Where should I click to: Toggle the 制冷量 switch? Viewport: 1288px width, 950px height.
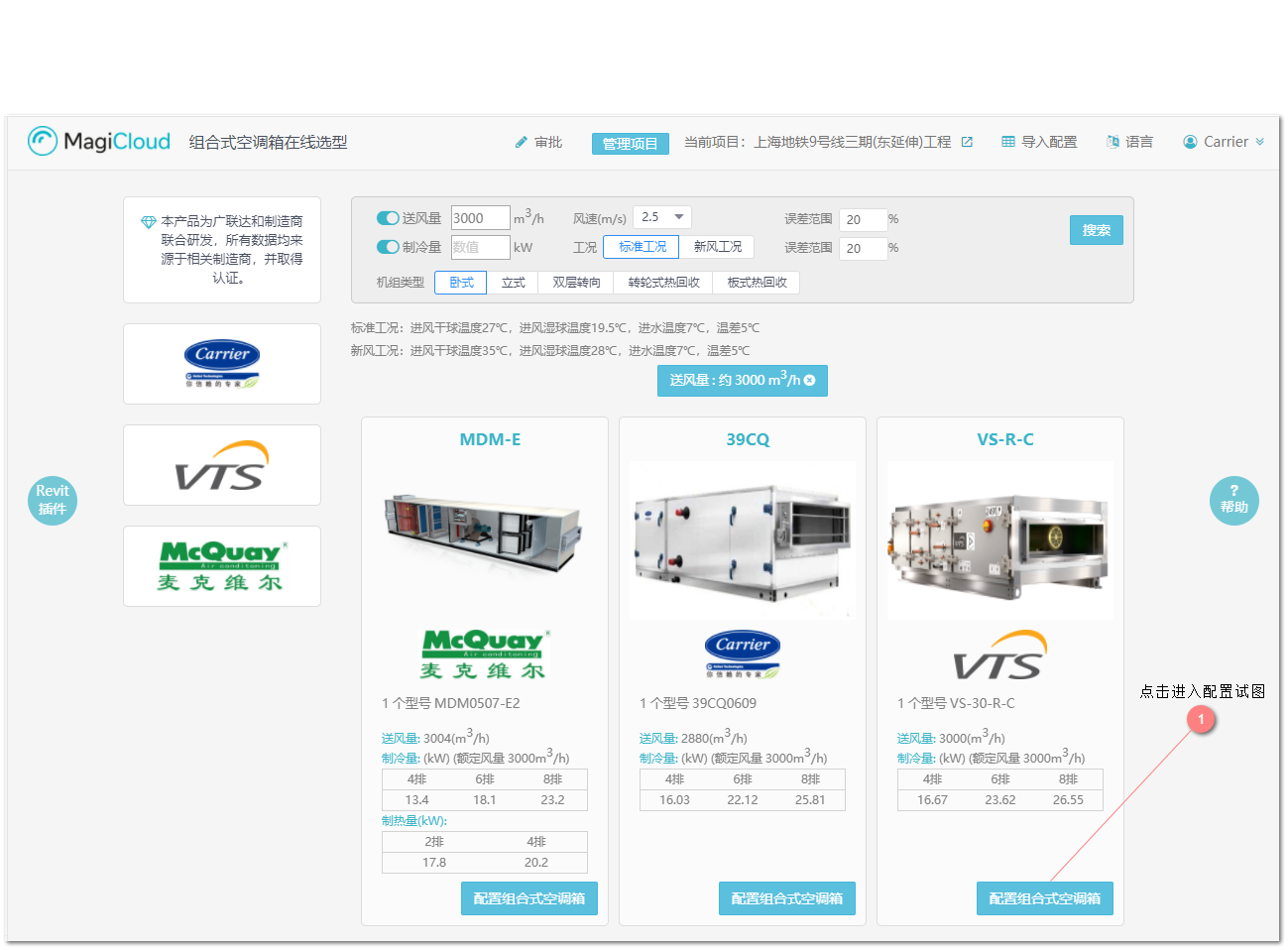[388, 247]
